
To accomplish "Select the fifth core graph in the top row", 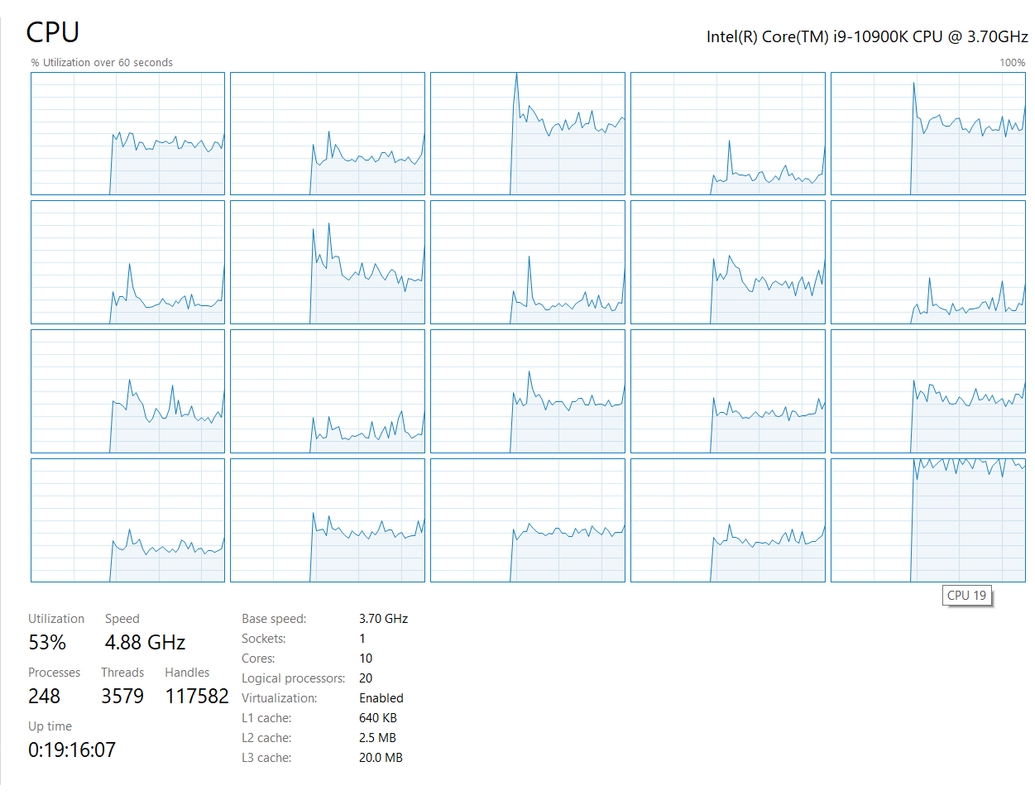I will (x=928, y=133).
